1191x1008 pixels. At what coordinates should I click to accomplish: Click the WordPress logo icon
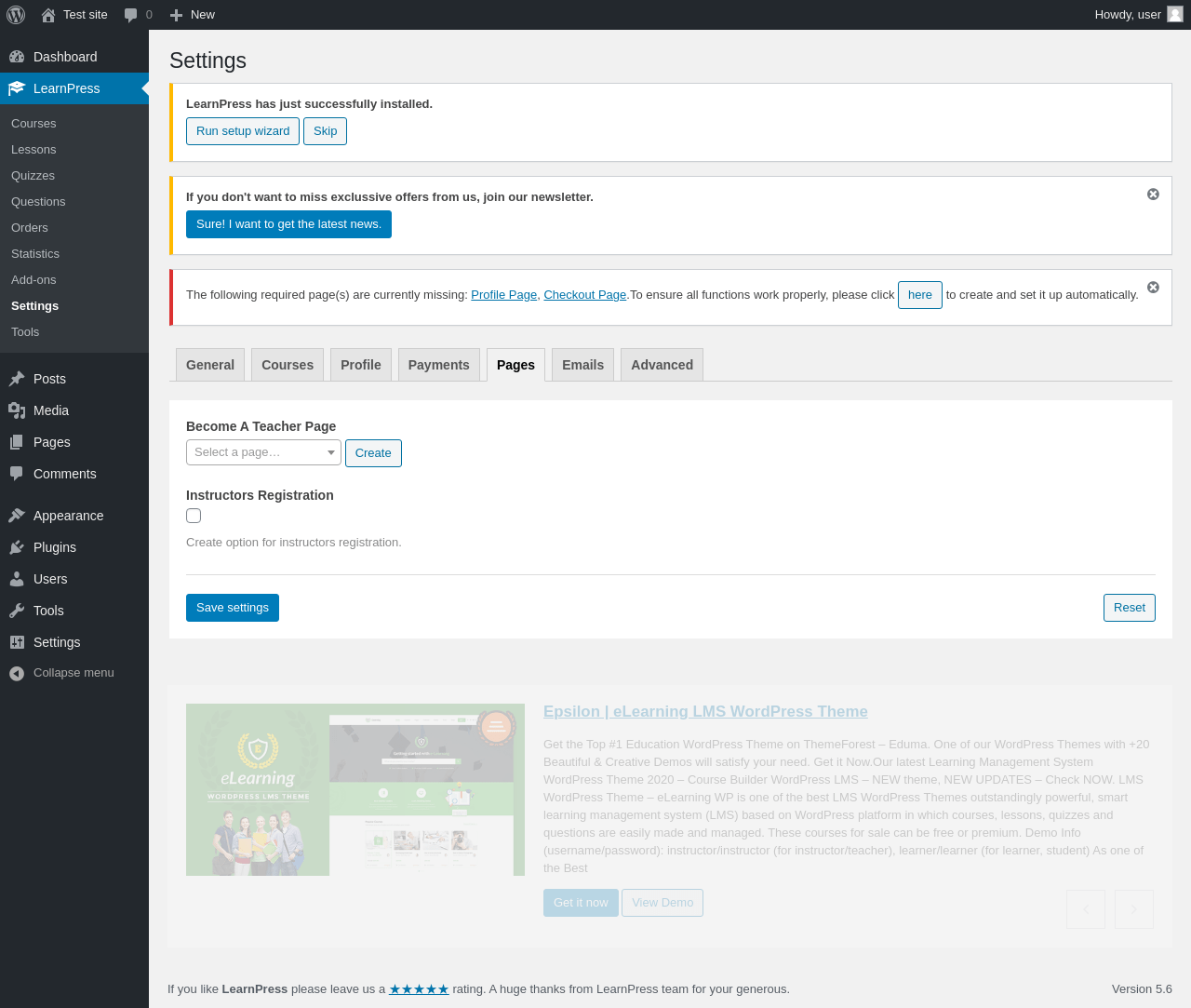coord(16,15)
